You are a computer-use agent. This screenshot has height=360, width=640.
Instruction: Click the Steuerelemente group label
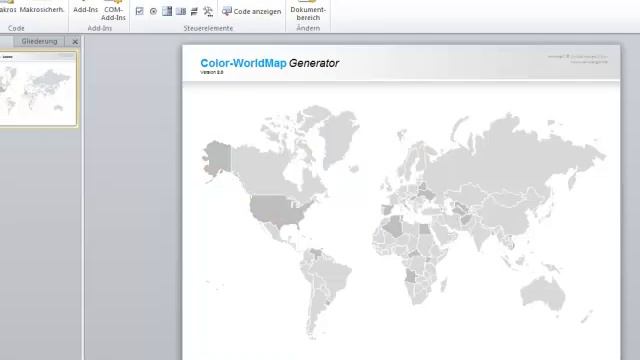(208, 28)
